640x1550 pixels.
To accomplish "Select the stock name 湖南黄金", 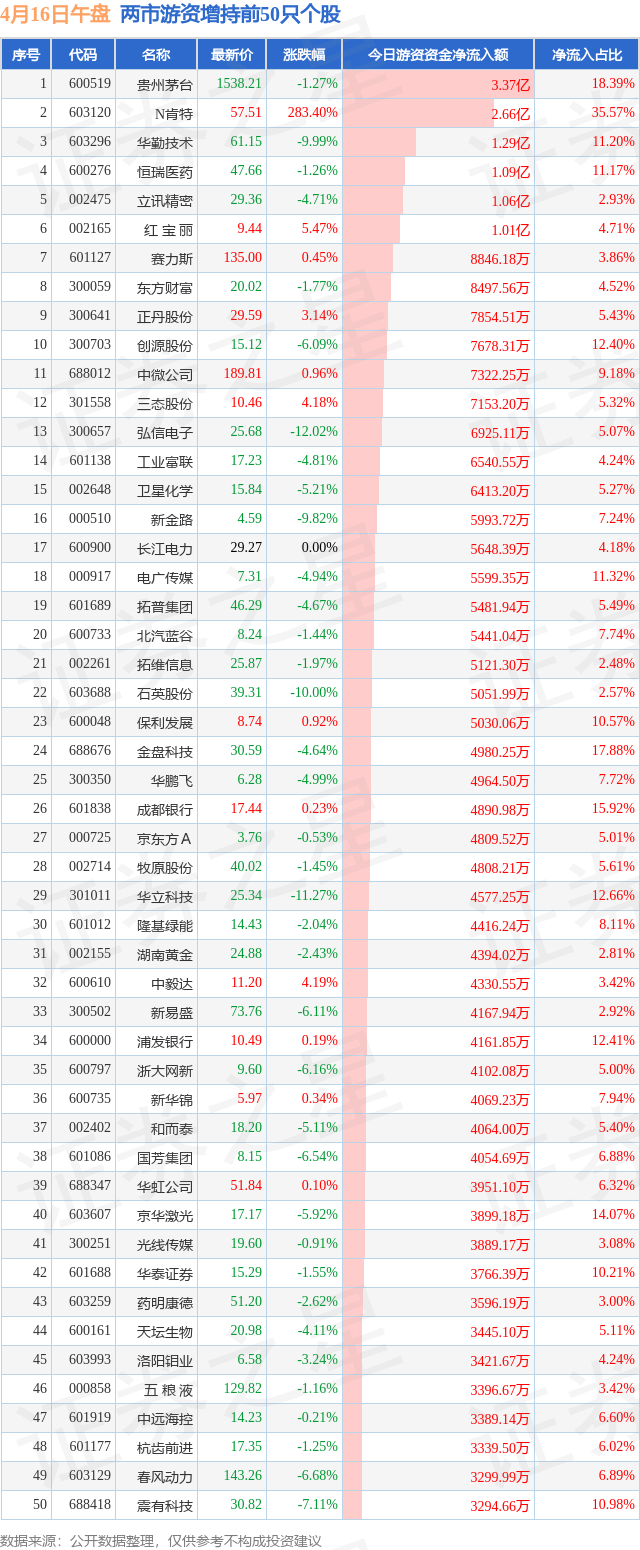I will 165,954.
